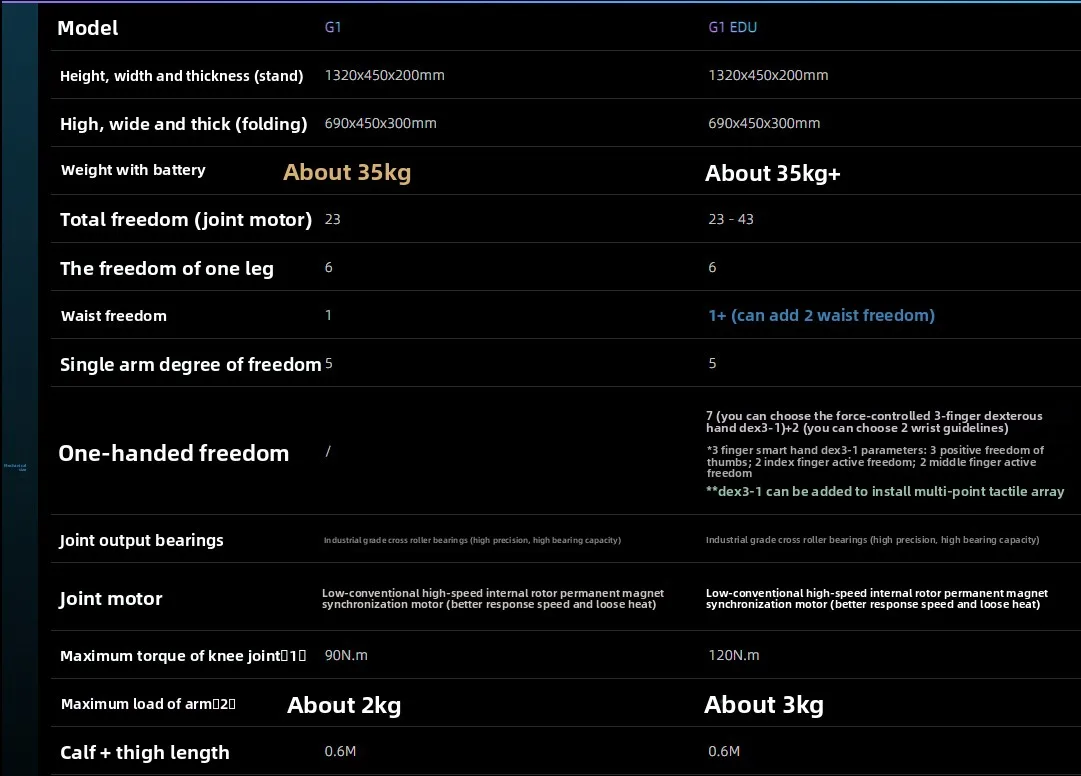This screenshot has width=1081, height=776.
Task: Click '1+ (can add 2 waist freedom)' text
Action: tap(821, 316)
